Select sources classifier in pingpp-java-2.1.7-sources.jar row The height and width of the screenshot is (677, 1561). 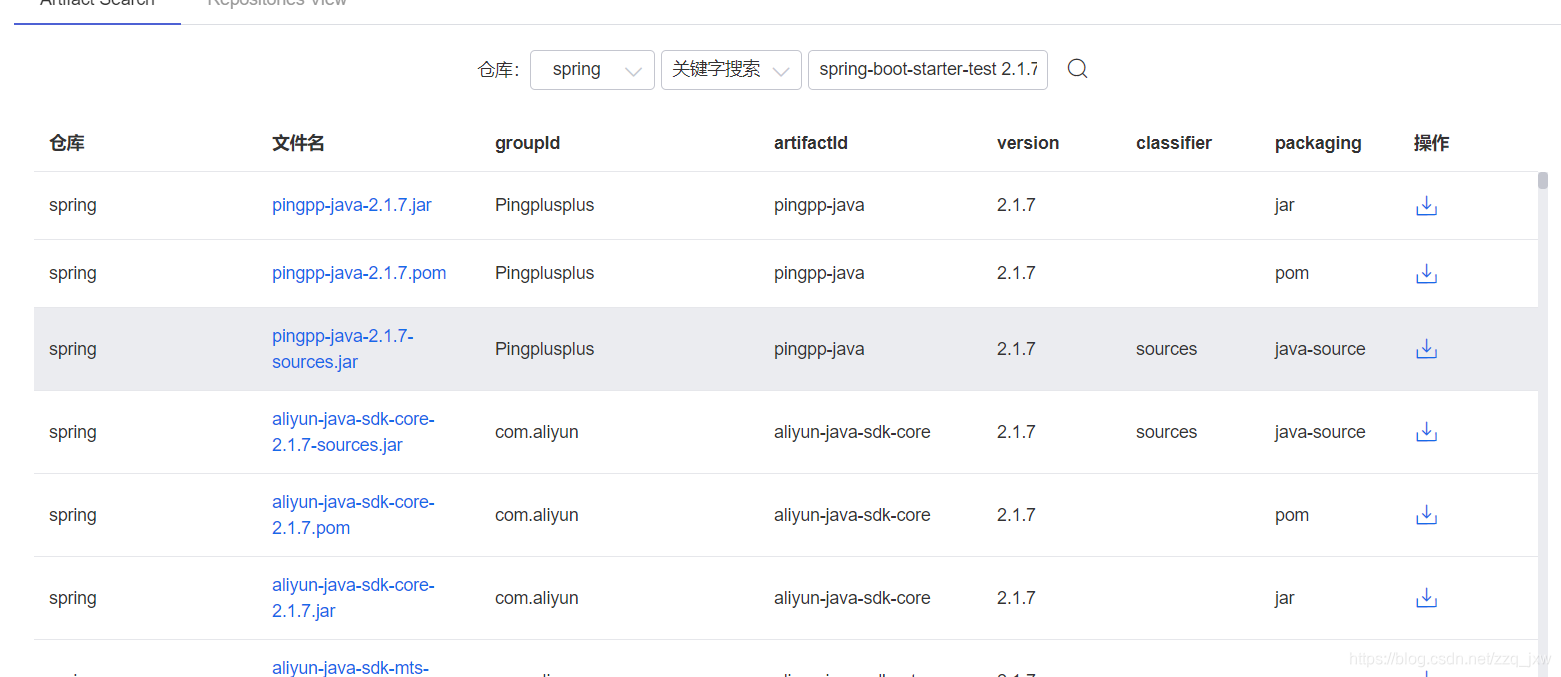click(x=1166, y=349)
